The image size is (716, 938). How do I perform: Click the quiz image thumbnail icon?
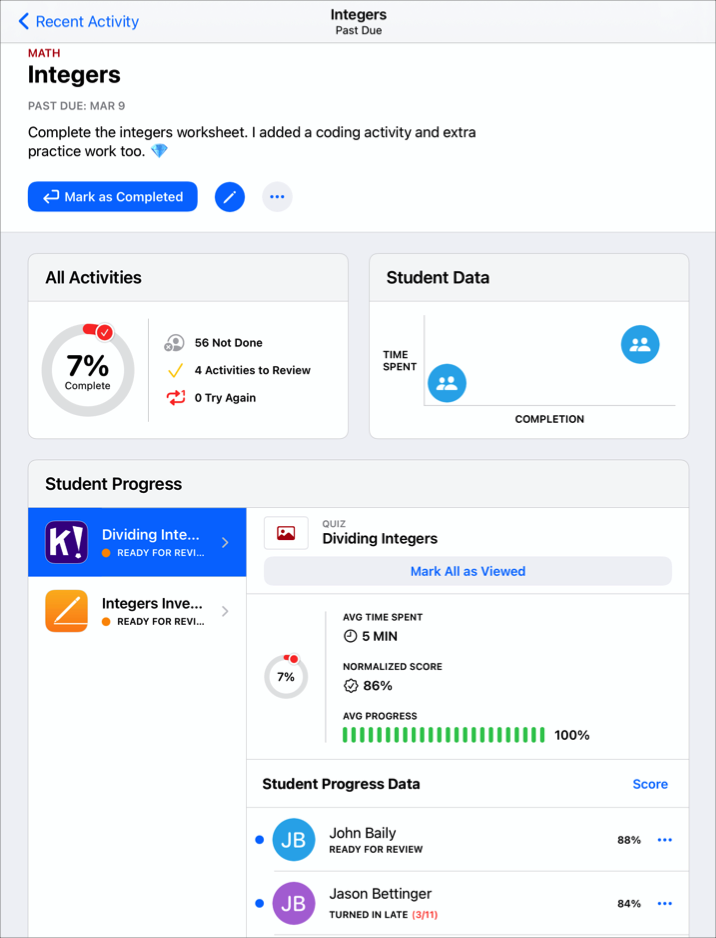click(286, 533)
